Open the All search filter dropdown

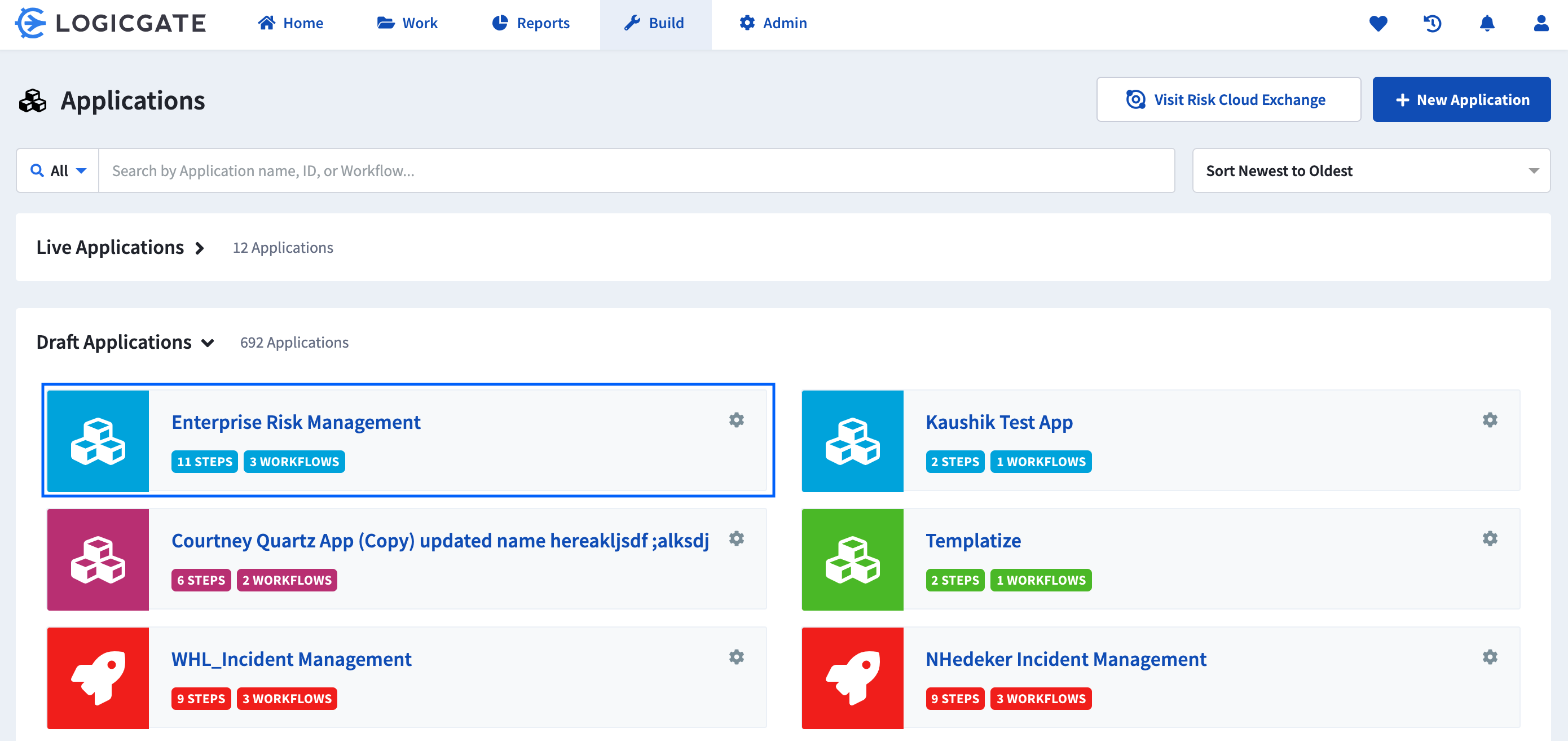[x=58, y=170]
